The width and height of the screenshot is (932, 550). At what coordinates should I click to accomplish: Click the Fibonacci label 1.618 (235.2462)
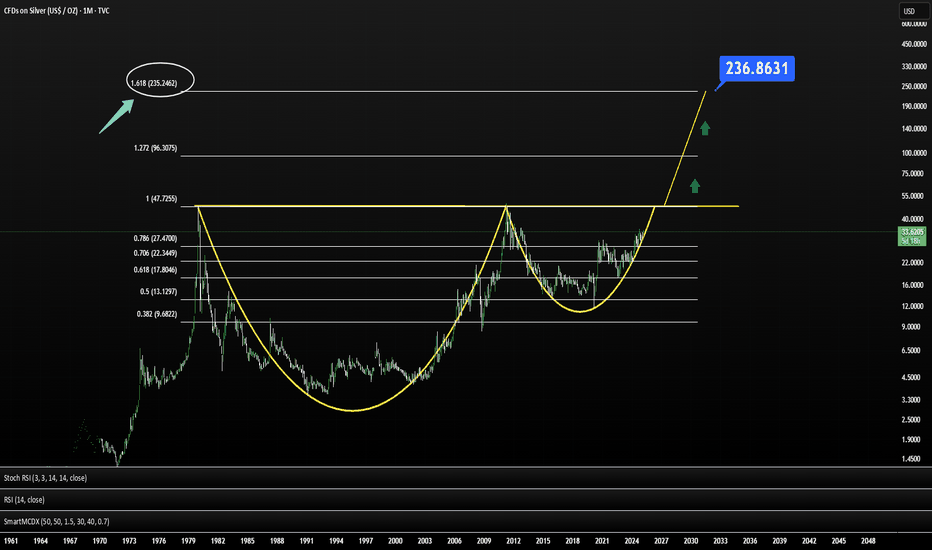point(154,83)
